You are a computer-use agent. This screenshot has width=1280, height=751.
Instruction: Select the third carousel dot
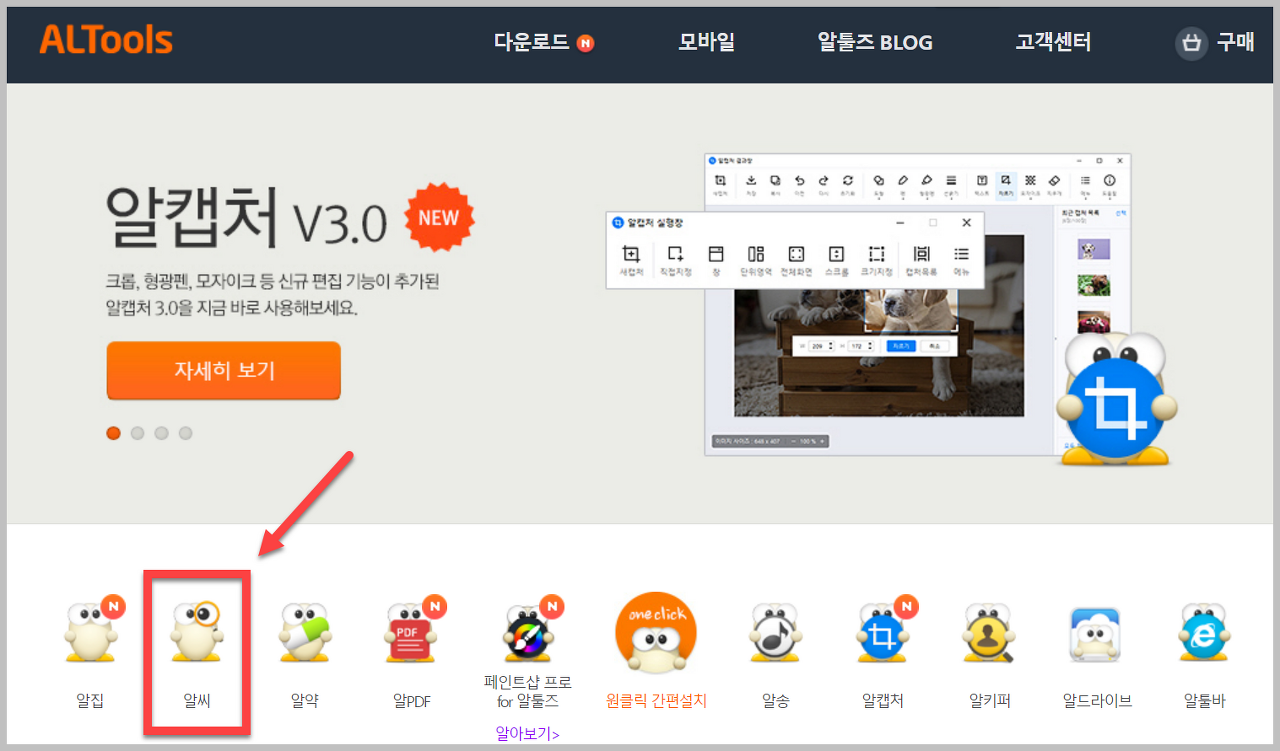(161, 433)
